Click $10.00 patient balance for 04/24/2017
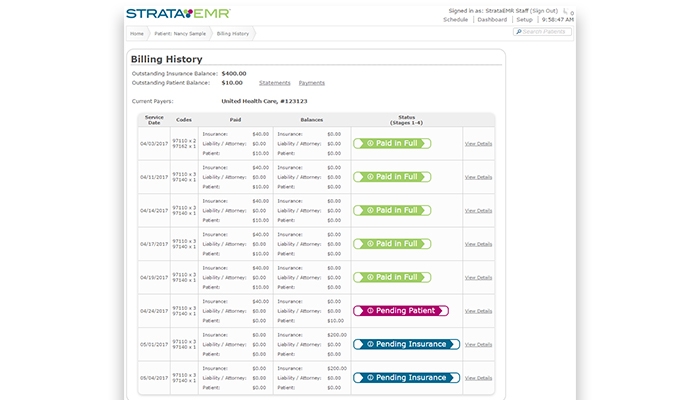 coord(335,321)
